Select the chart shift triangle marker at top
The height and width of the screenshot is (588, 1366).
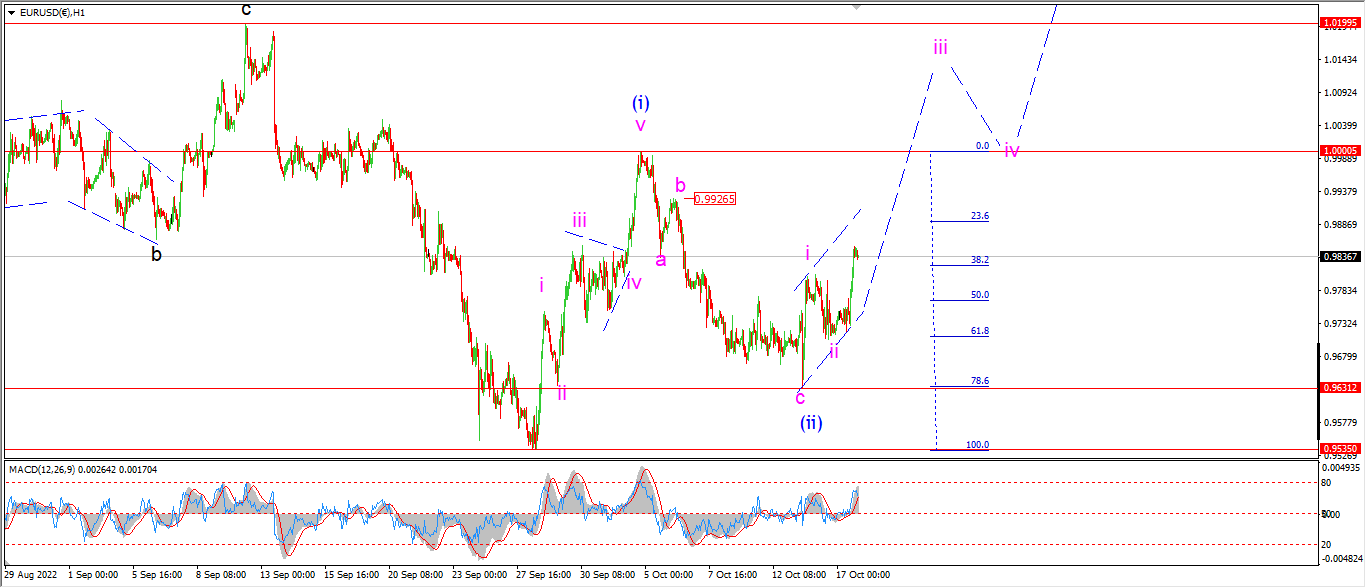(856, 6)
